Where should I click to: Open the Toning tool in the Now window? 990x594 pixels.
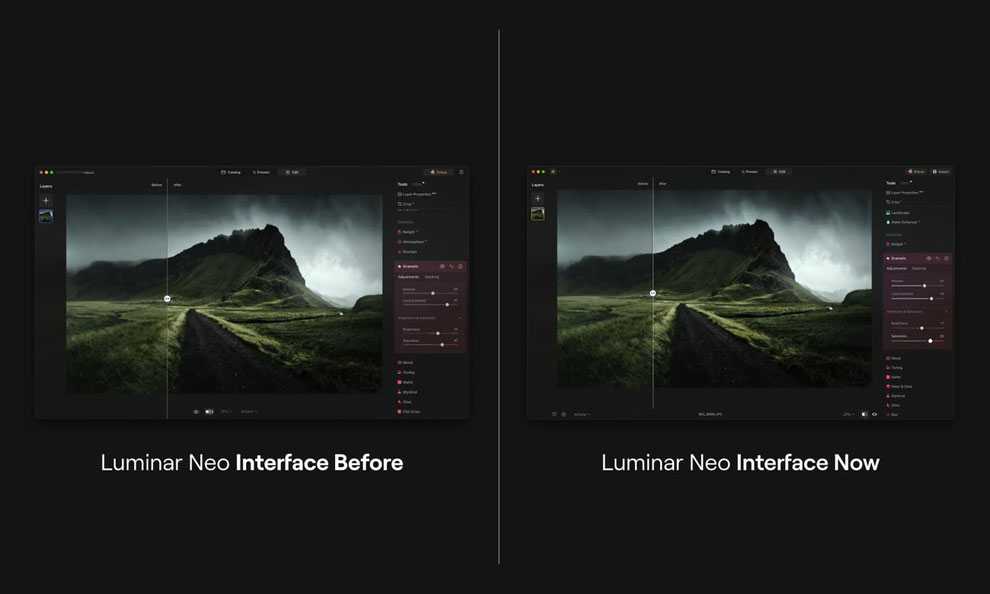(895, 367)
